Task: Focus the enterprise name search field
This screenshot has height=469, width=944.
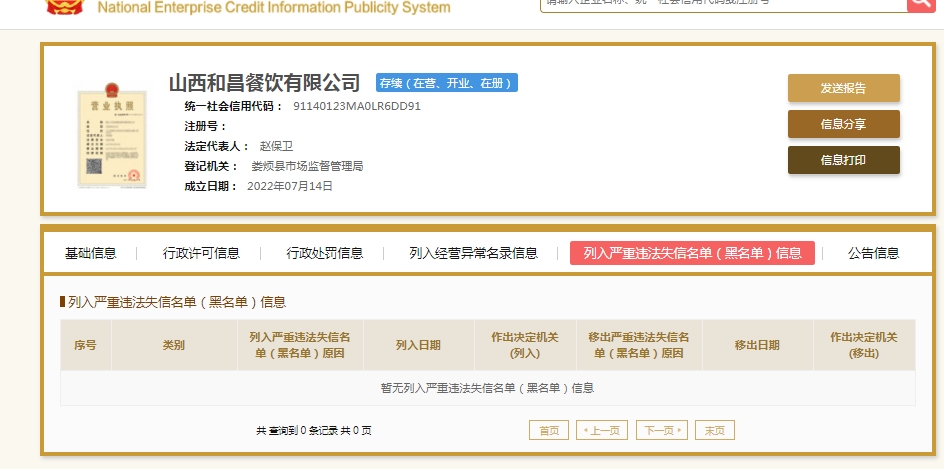Action: point(723,4)
